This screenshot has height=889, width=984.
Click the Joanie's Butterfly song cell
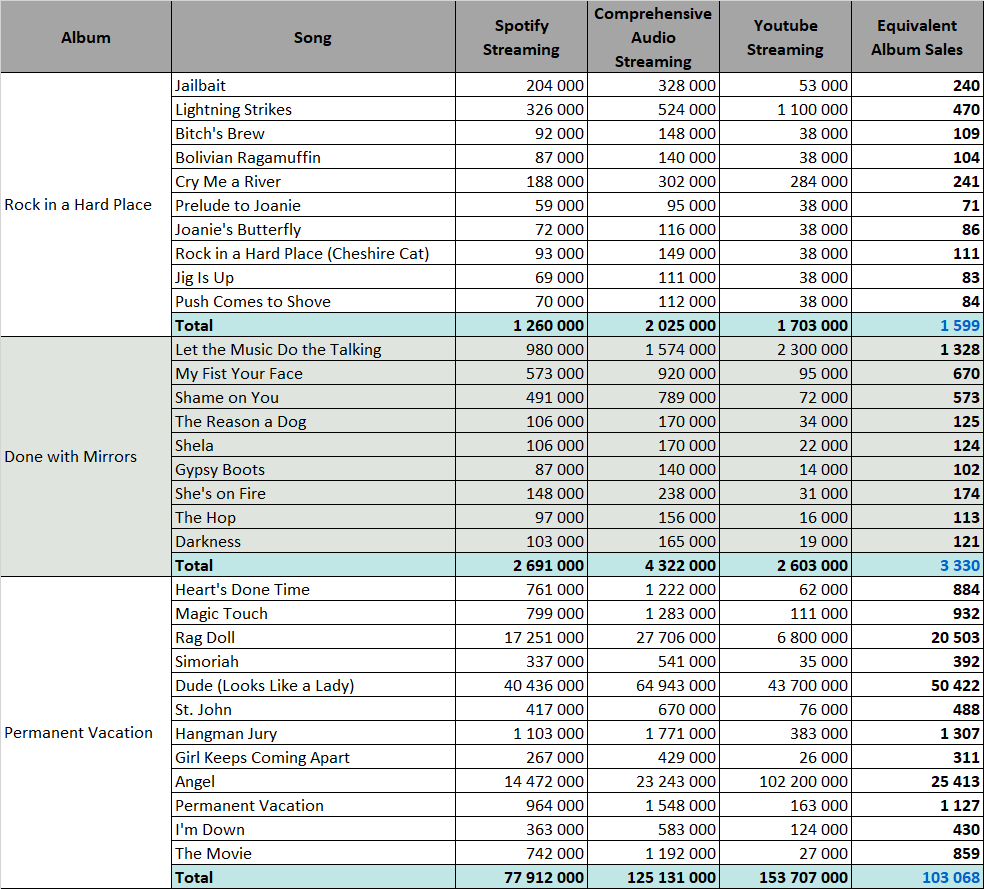coord(313,229)
